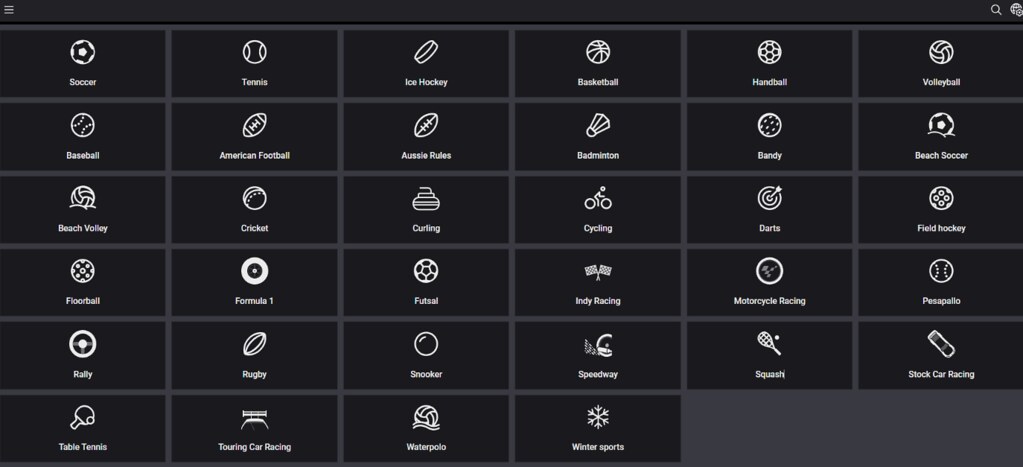Click the Ice Hockey puck icon
Viewport: 1023px width, 467px height.
[426, 52]
